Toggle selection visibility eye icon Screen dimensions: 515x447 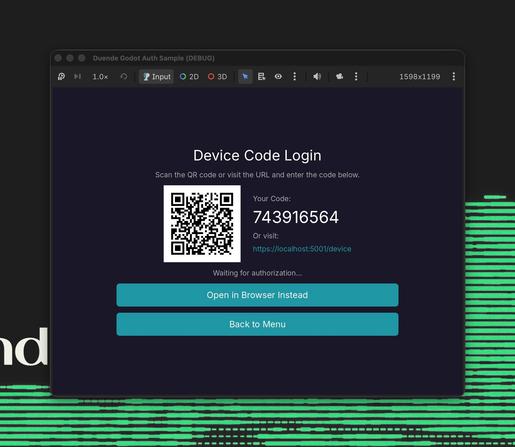pyautogui.click(x=278, y=77)
